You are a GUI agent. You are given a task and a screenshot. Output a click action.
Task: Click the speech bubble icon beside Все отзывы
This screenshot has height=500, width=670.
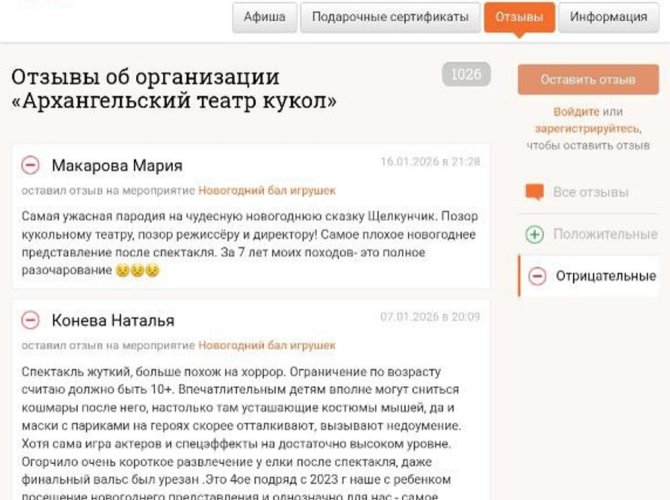(535, 192)
